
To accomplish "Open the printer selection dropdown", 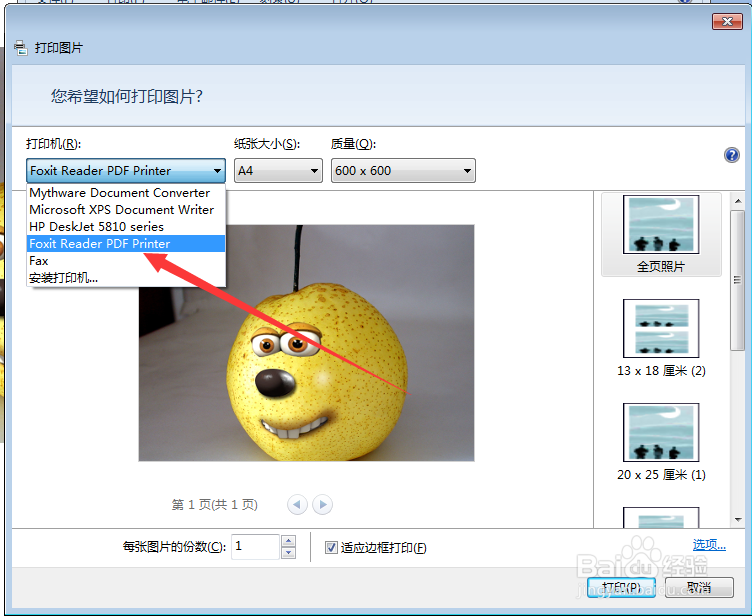I will (x=126, y=171).
